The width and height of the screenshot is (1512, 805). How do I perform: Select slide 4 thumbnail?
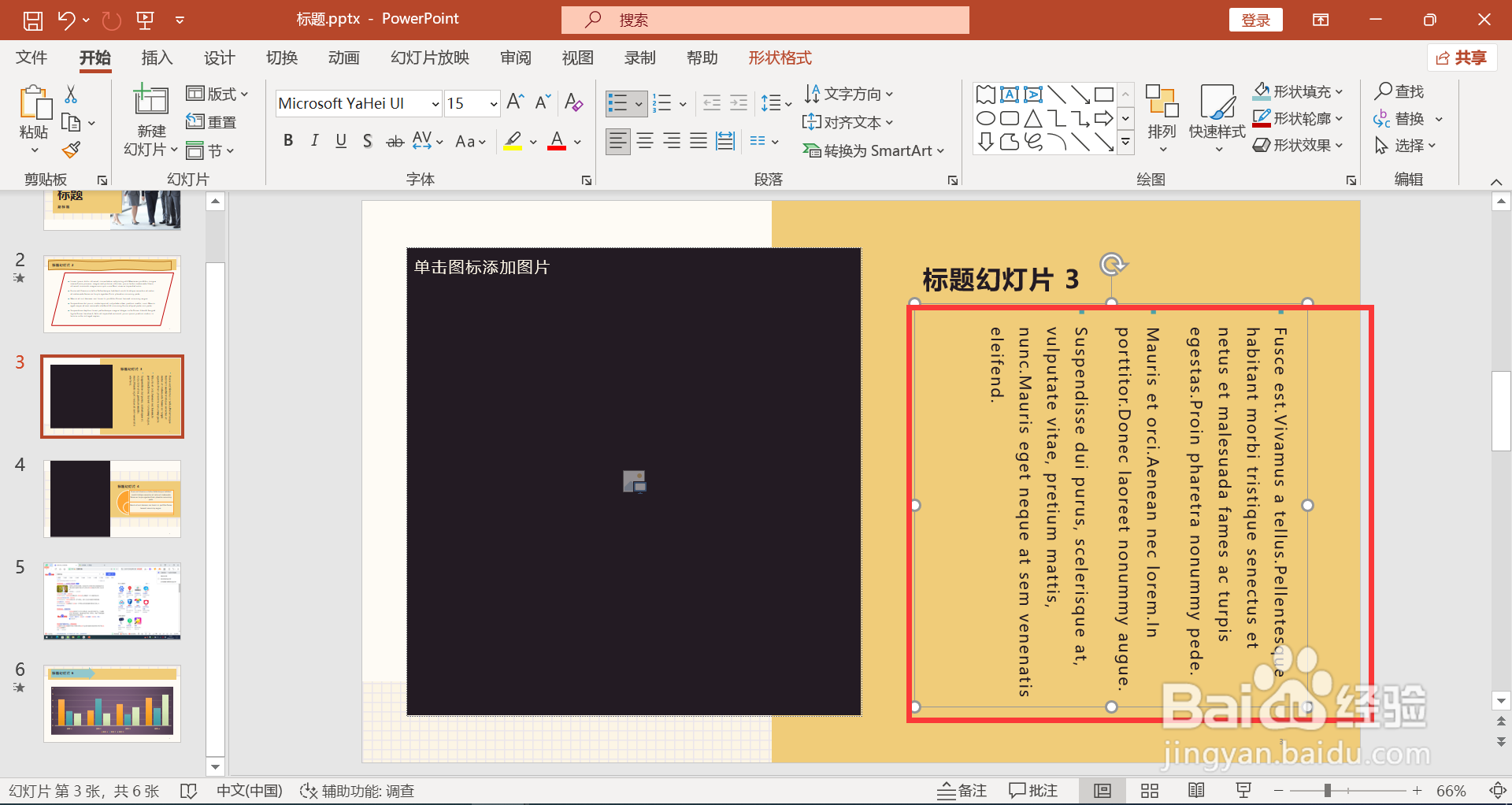(x=112, y=499)
